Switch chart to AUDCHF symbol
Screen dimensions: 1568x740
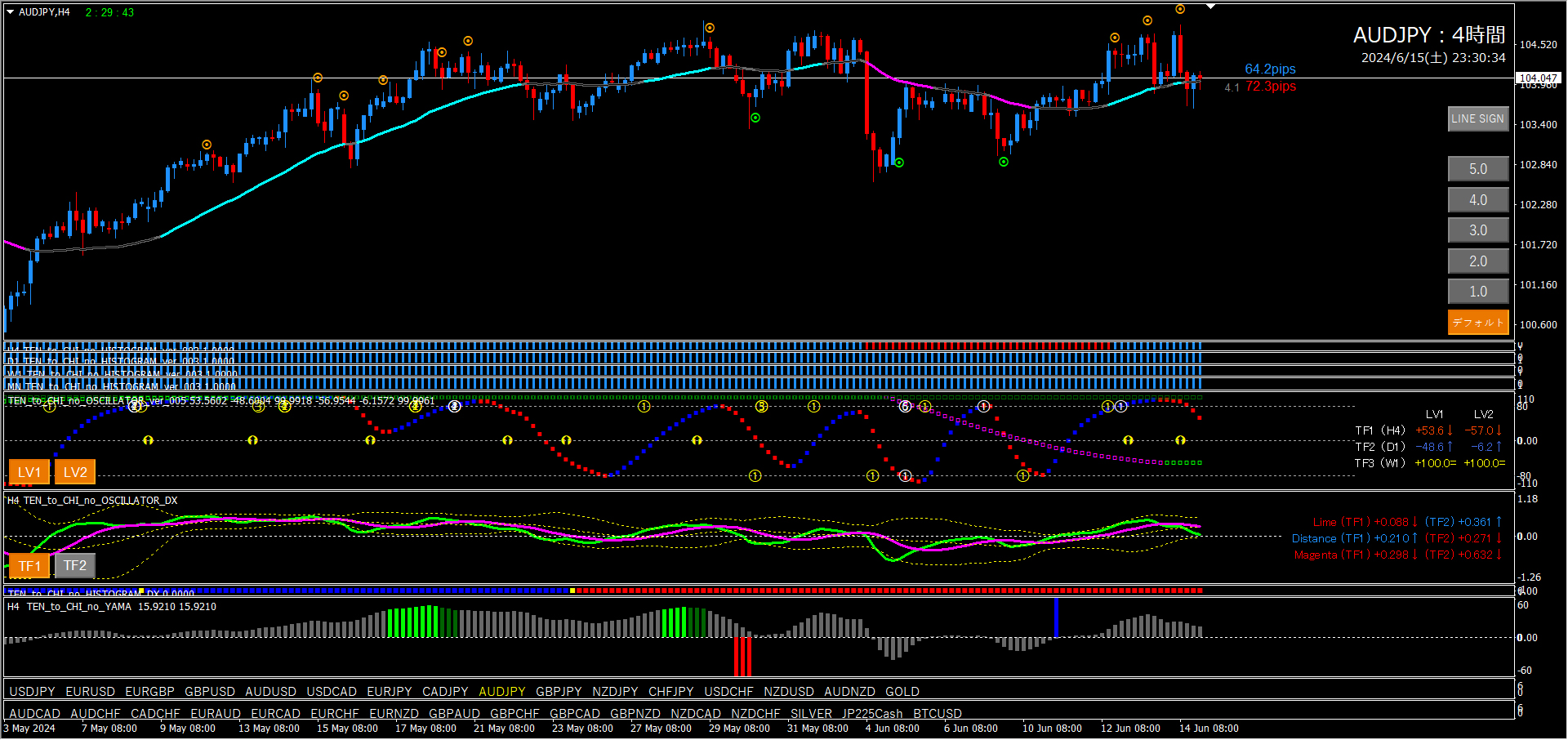96,714
